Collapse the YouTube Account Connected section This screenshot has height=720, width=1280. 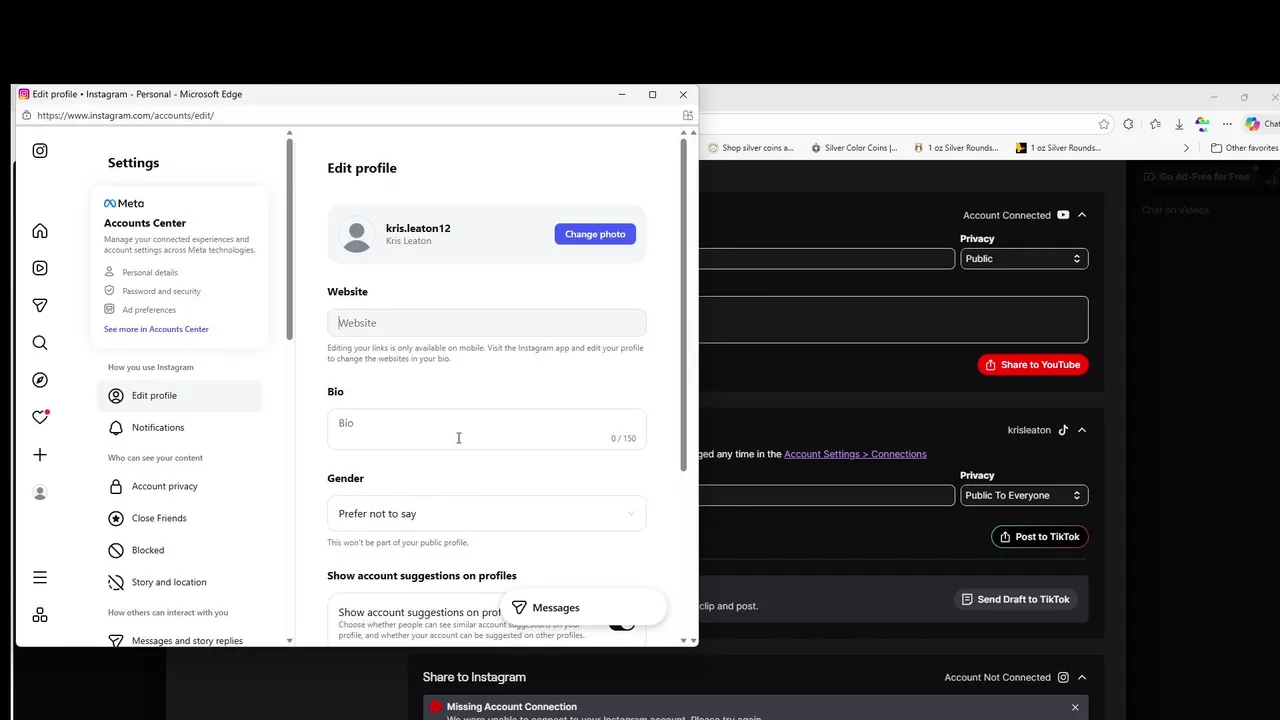pos(1082,215)
